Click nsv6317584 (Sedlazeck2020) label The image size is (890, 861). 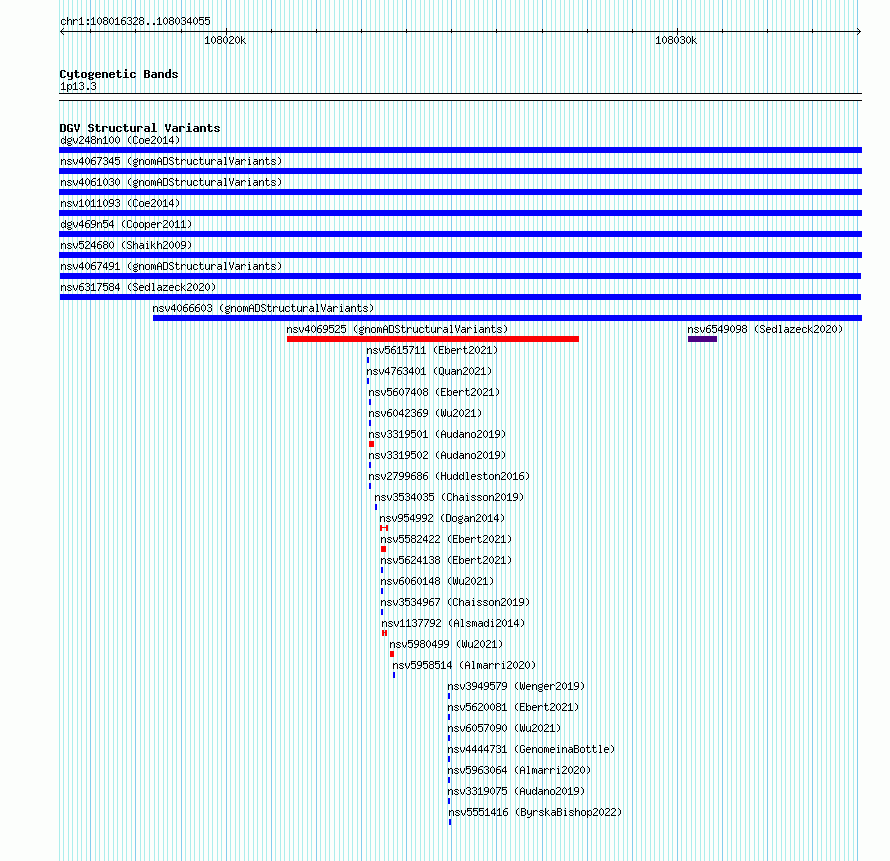pos(138,287)
